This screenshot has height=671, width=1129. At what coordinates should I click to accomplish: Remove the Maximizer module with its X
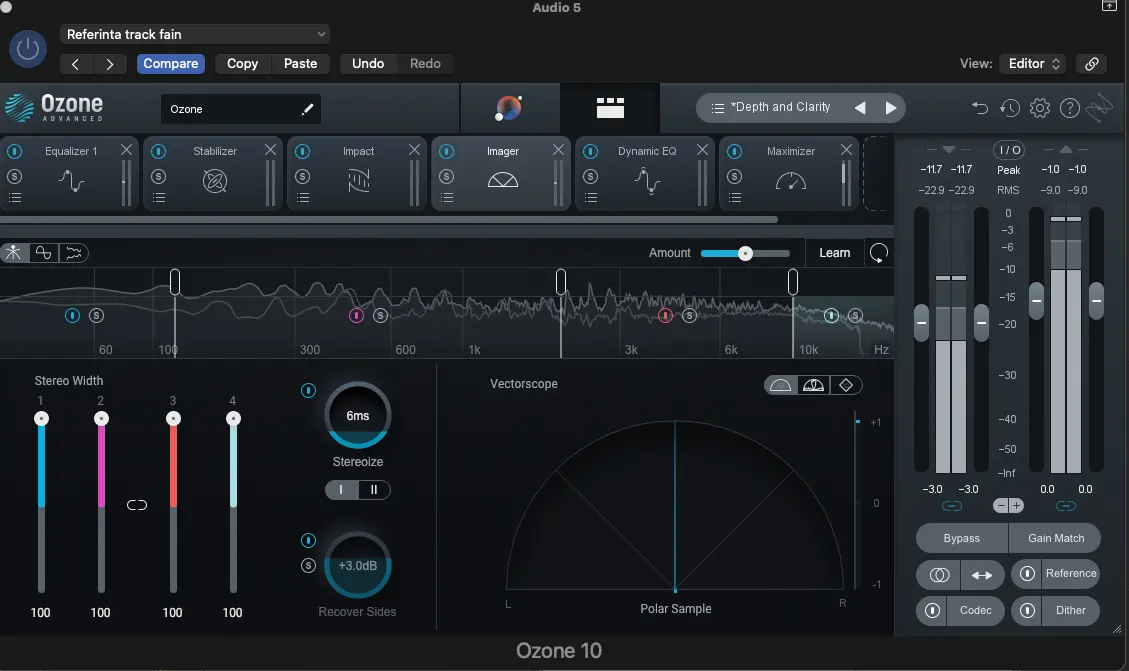pyautogui.click(x=846, y=150)
